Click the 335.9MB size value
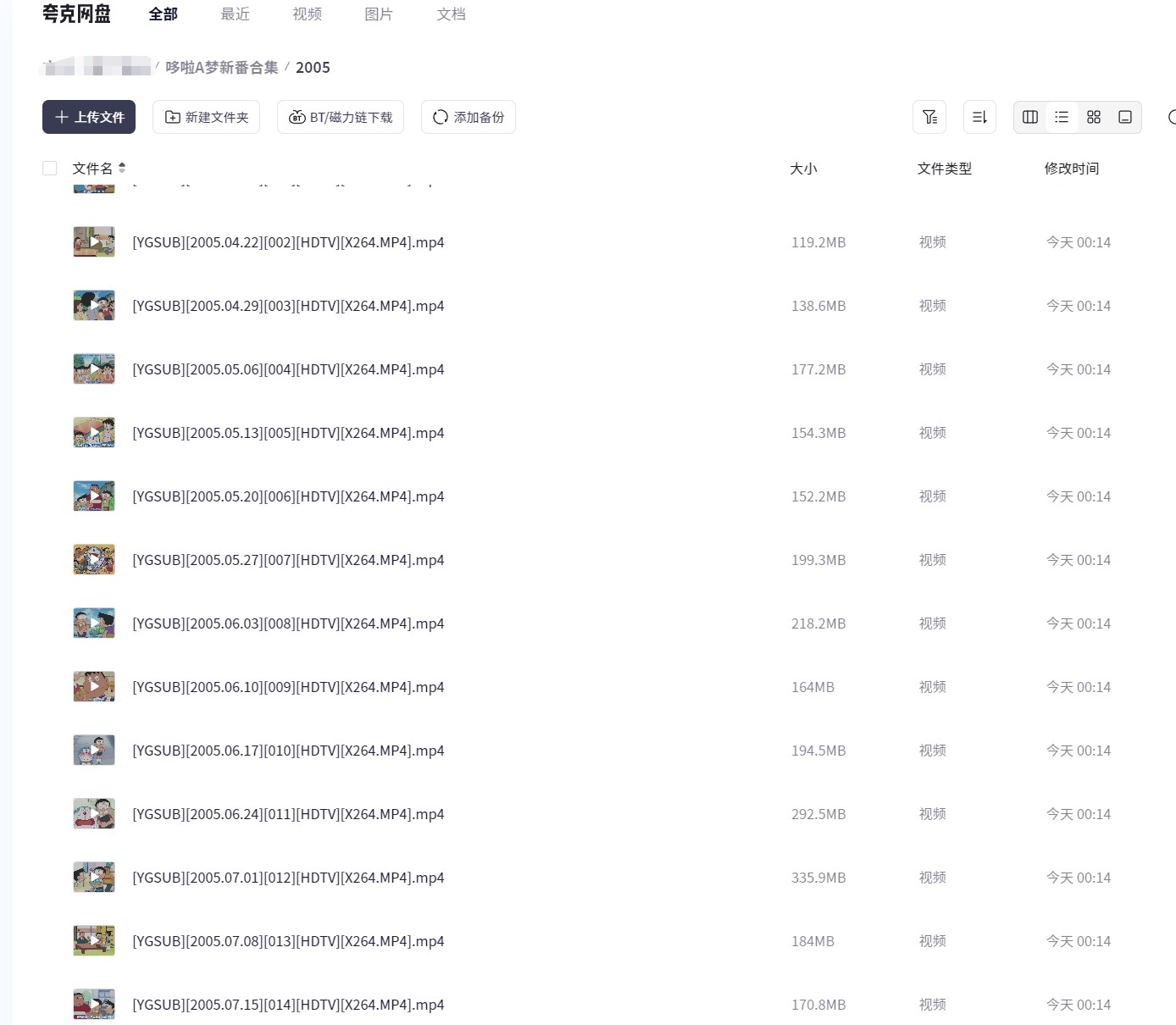 (818, 878)
